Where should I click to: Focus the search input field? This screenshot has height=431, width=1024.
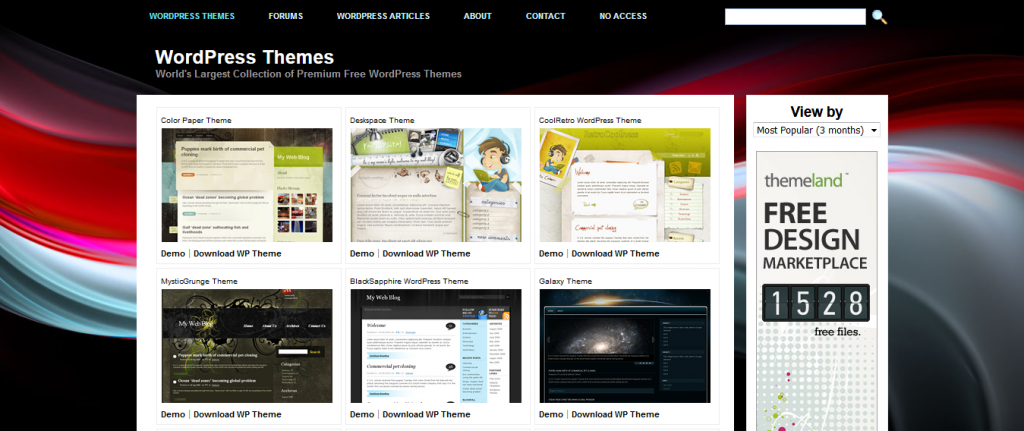pyautogui.click(x=795, y=17)
